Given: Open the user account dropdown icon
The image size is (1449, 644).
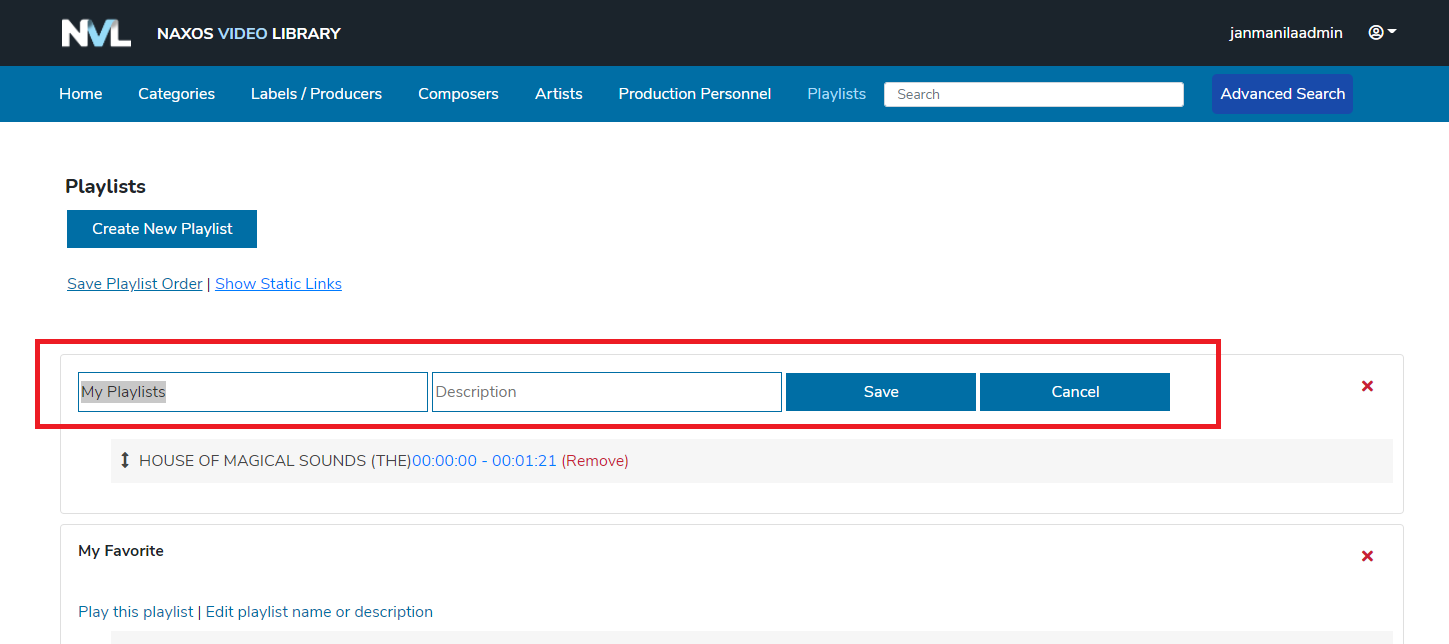Looking at the screenshot, I should pos(1381,33).
